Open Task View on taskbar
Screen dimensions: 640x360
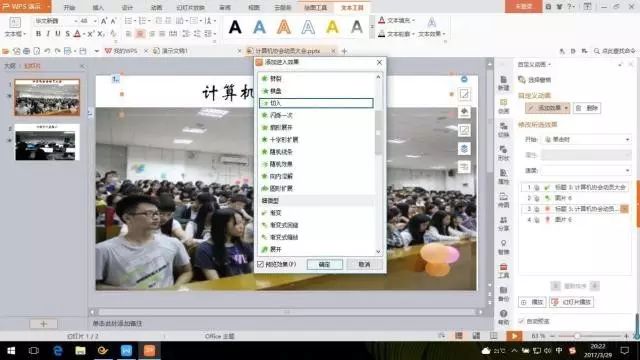coord(34,351)
